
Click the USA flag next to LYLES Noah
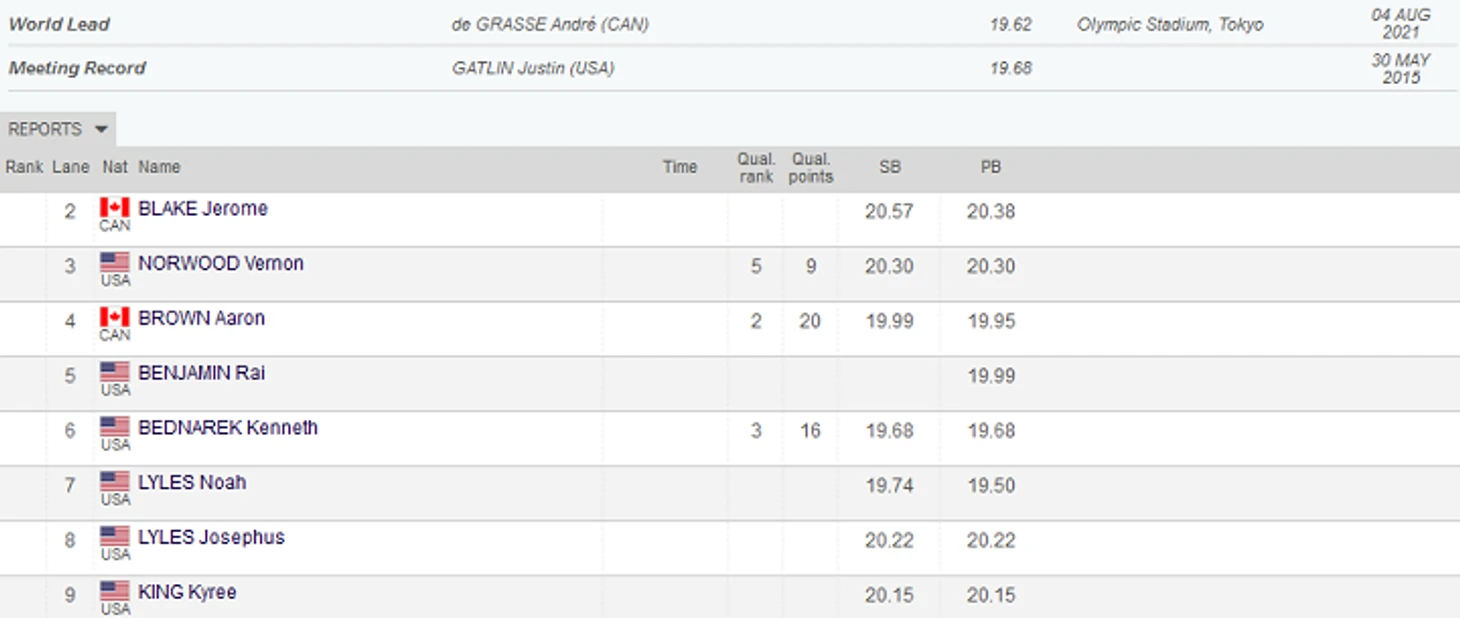pyautogui.click(x=115, y=482)
